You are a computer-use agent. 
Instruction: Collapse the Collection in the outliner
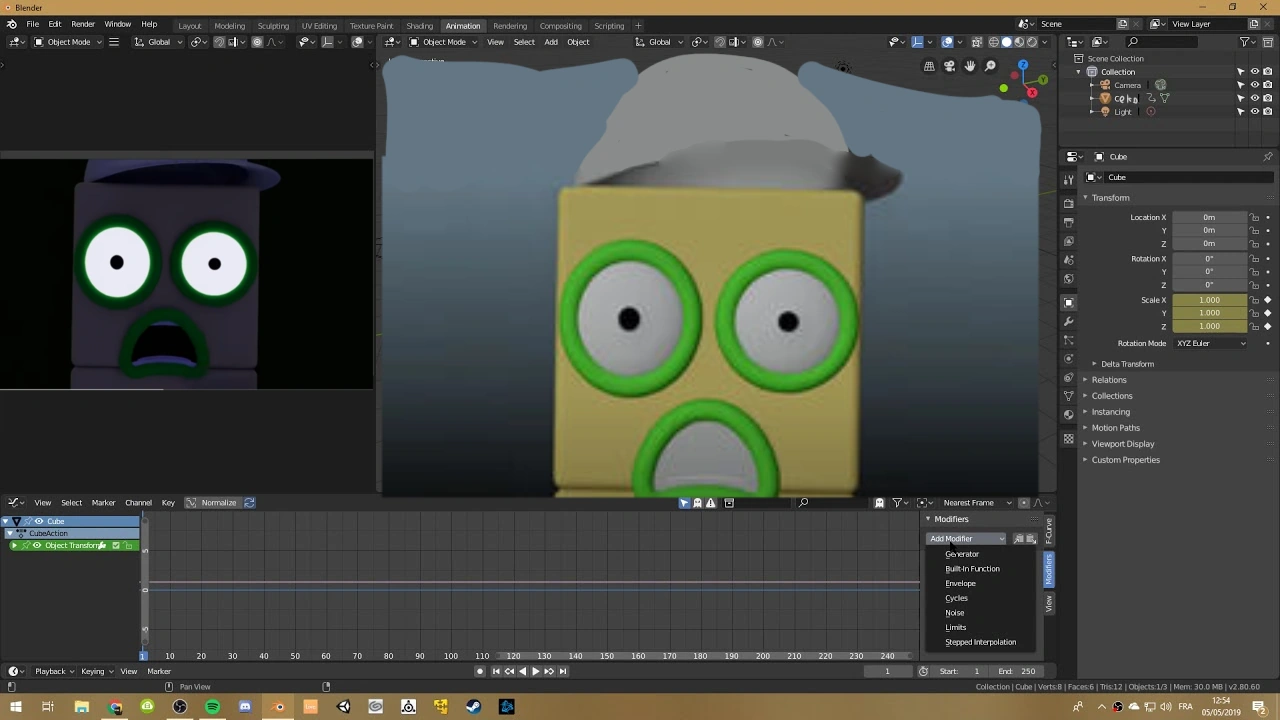(1079, 71)
